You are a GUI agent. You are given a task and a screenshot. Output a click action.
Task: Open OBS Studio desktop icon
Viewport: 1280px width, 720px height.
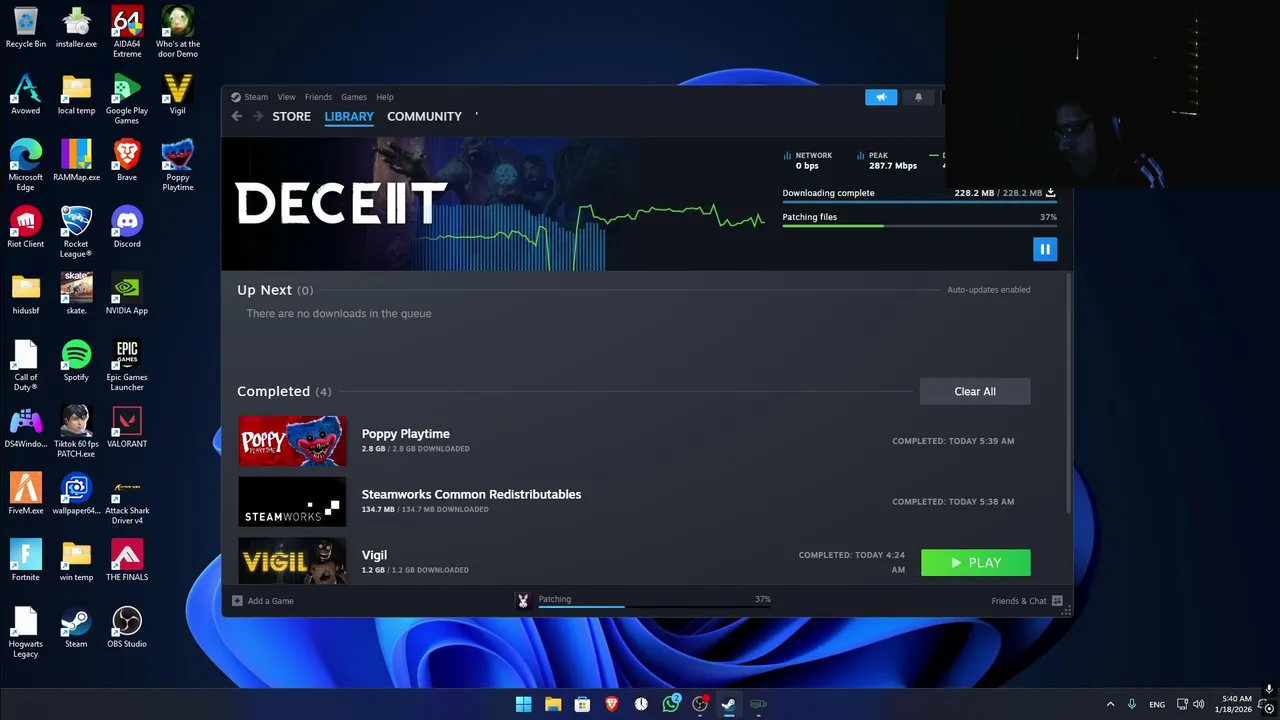pyautogui.click(x=127, y=628)
